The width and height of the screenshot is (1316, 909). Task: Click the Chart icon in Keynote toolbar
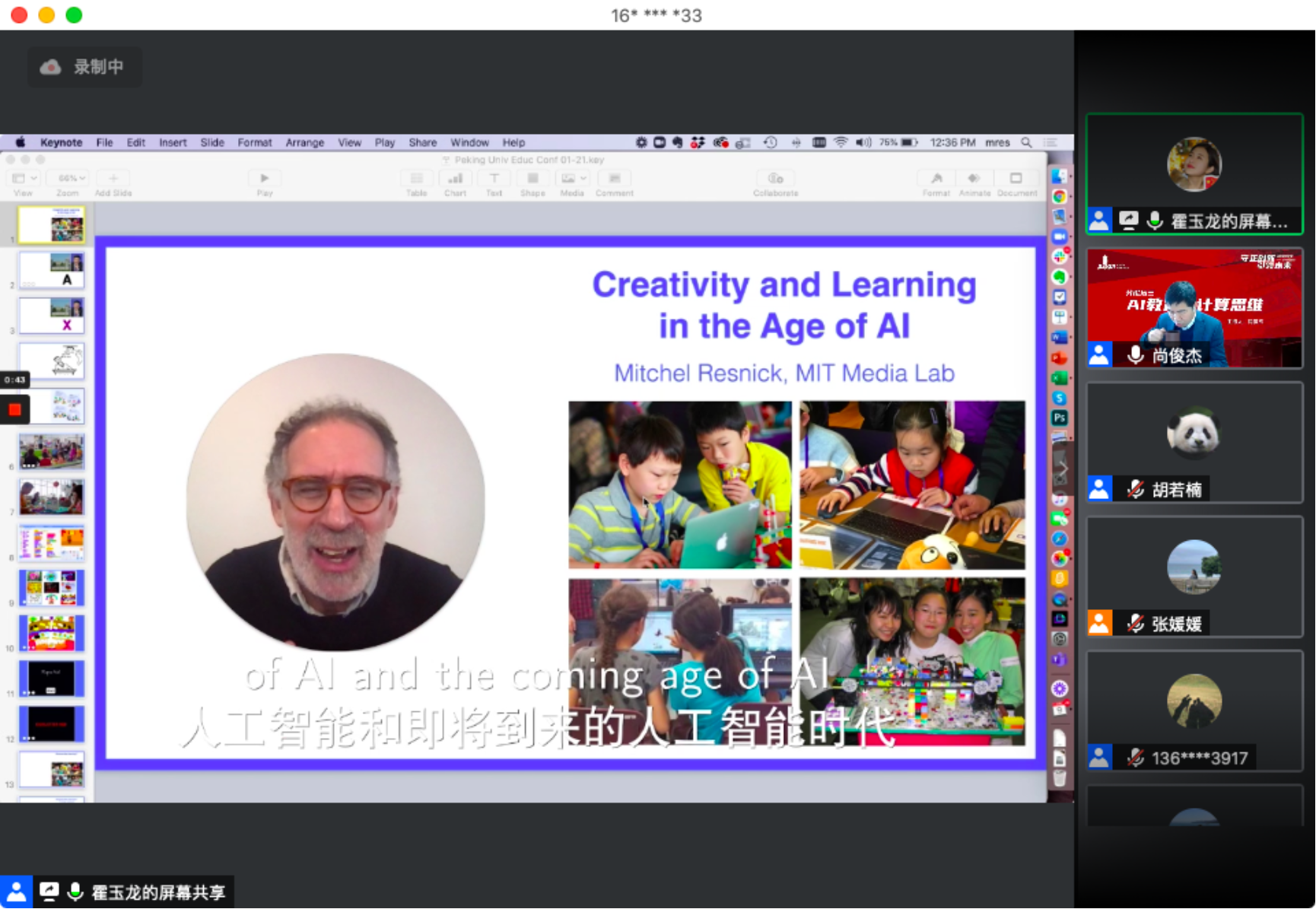click(x=455, y=179)
